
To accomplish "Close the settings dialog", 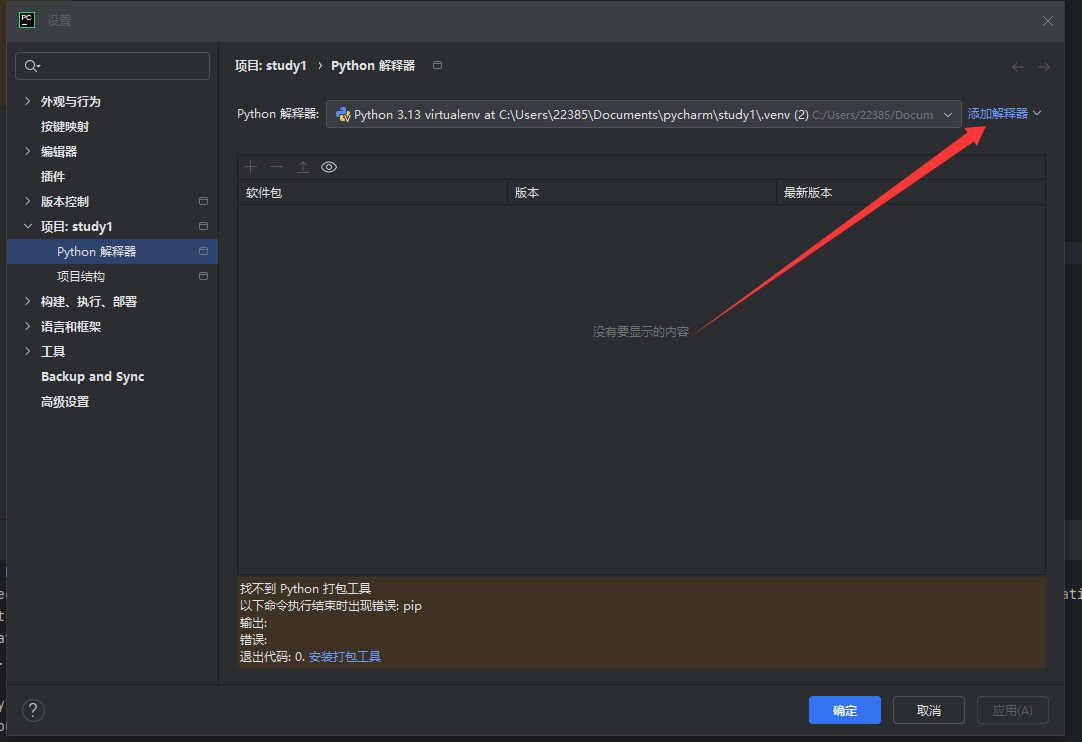I will point(1047,21).
